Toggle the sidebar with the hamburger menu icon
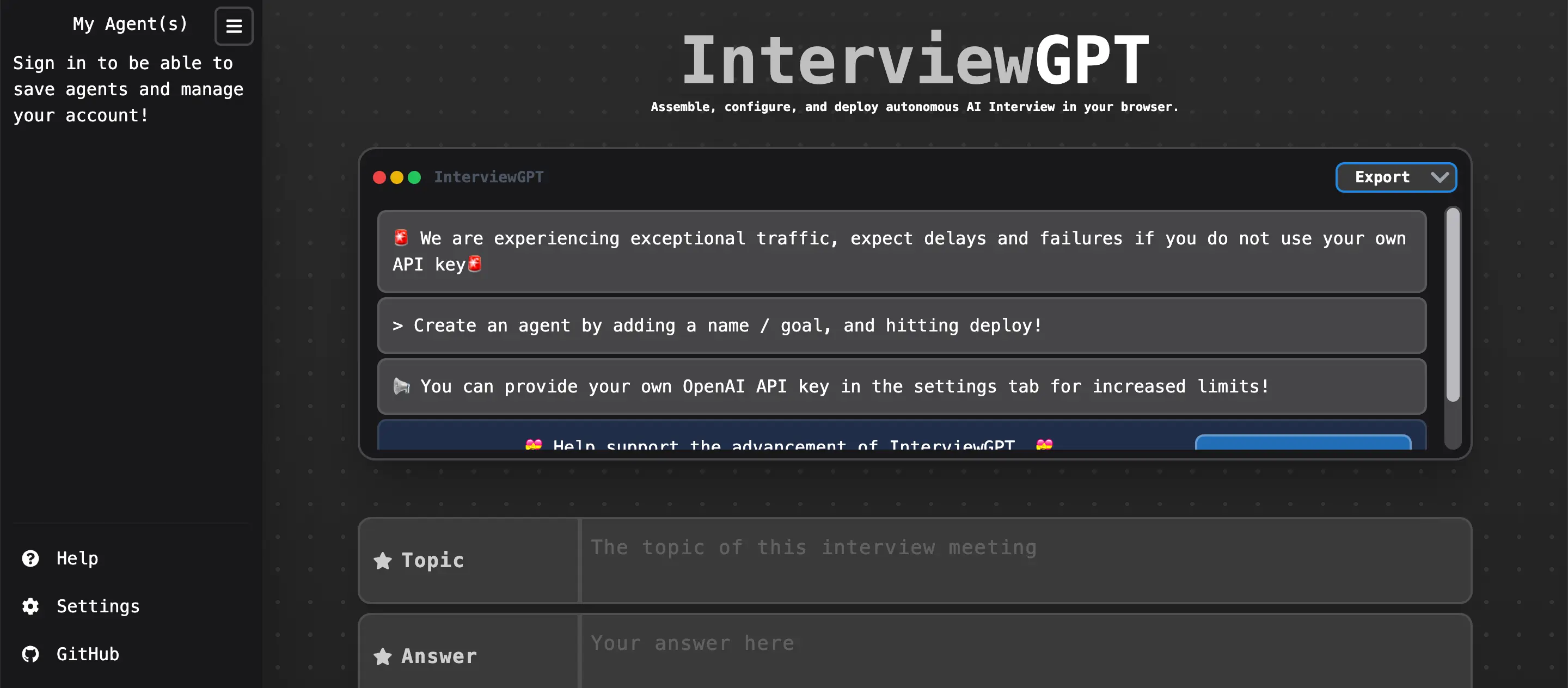The width and height of the screenshot is (1568, 688). point(234,26)
